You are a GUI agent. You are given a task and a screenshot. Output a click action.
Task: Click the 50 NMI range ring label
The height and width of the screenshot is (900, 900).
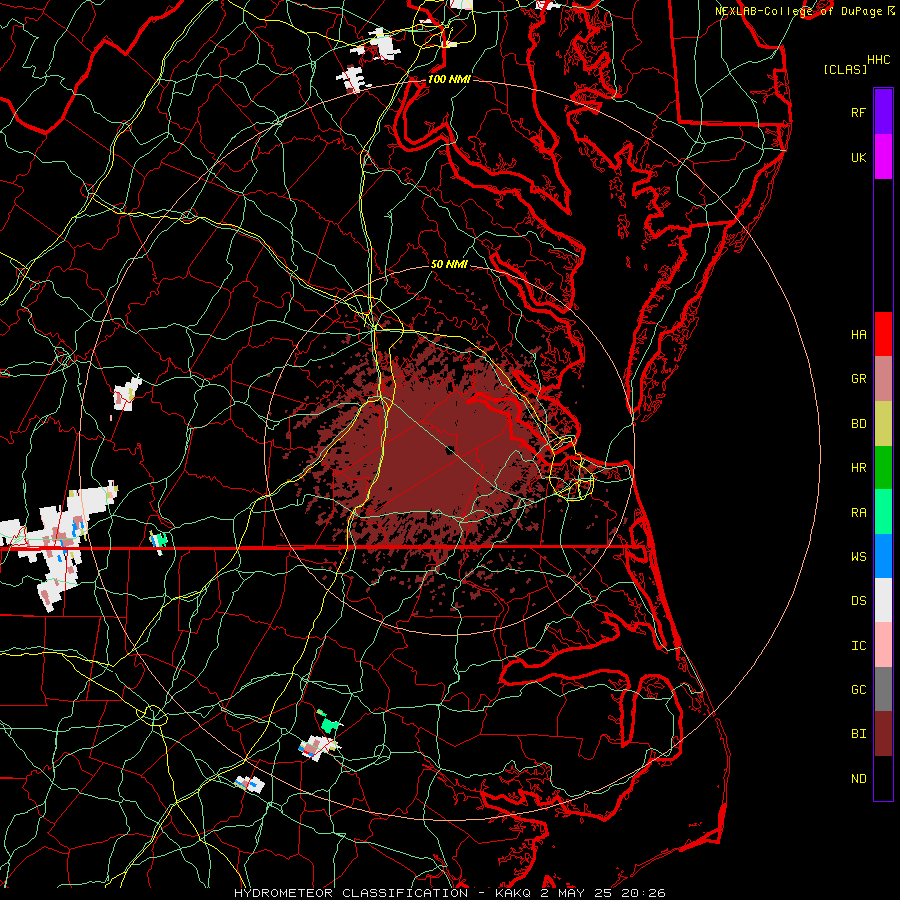click(x=449, y=265)
